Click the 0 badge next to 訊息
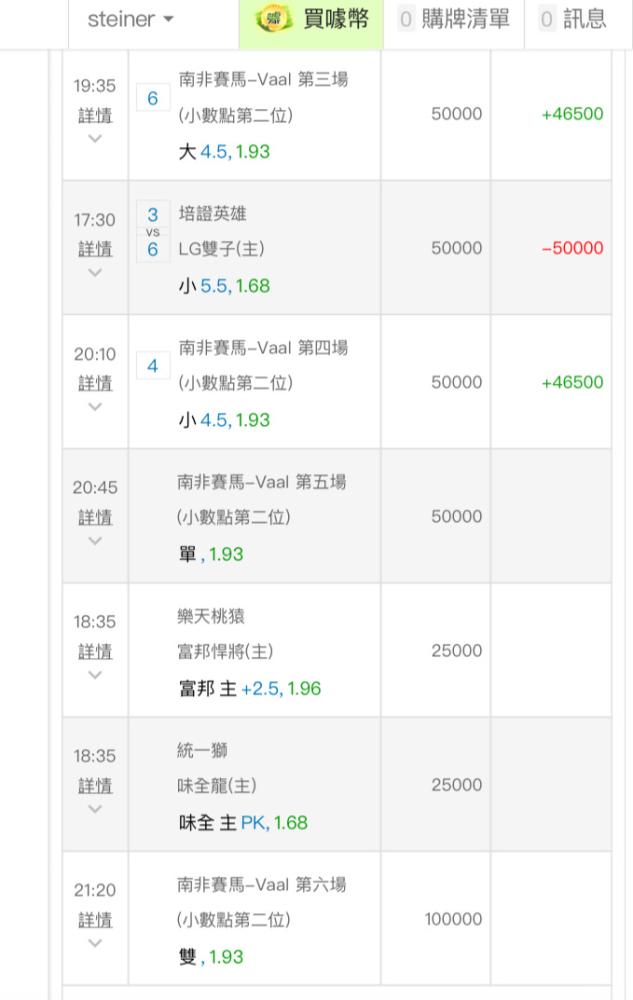Screen dimensions: 633x1000 [x=546, y=19]
